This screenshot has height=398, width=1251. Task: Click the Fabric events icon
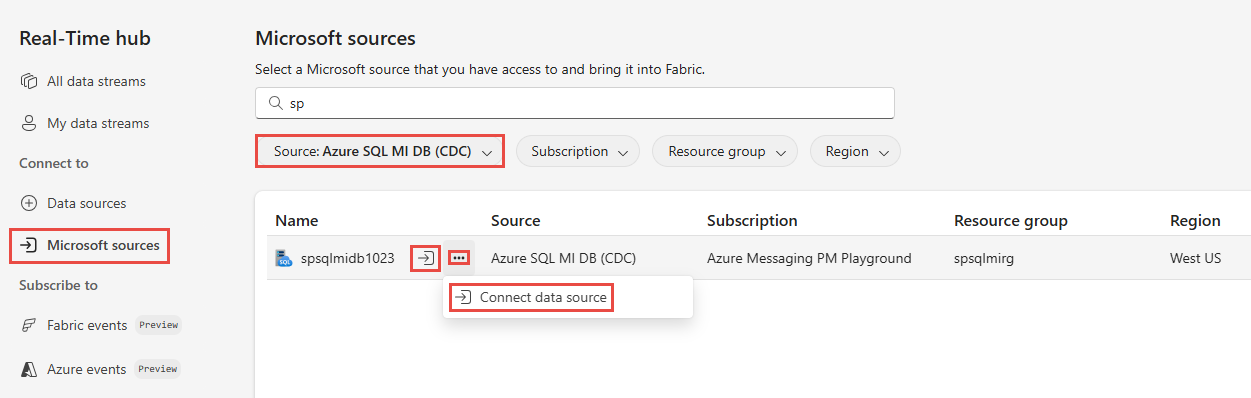click(x=29, y=325)
